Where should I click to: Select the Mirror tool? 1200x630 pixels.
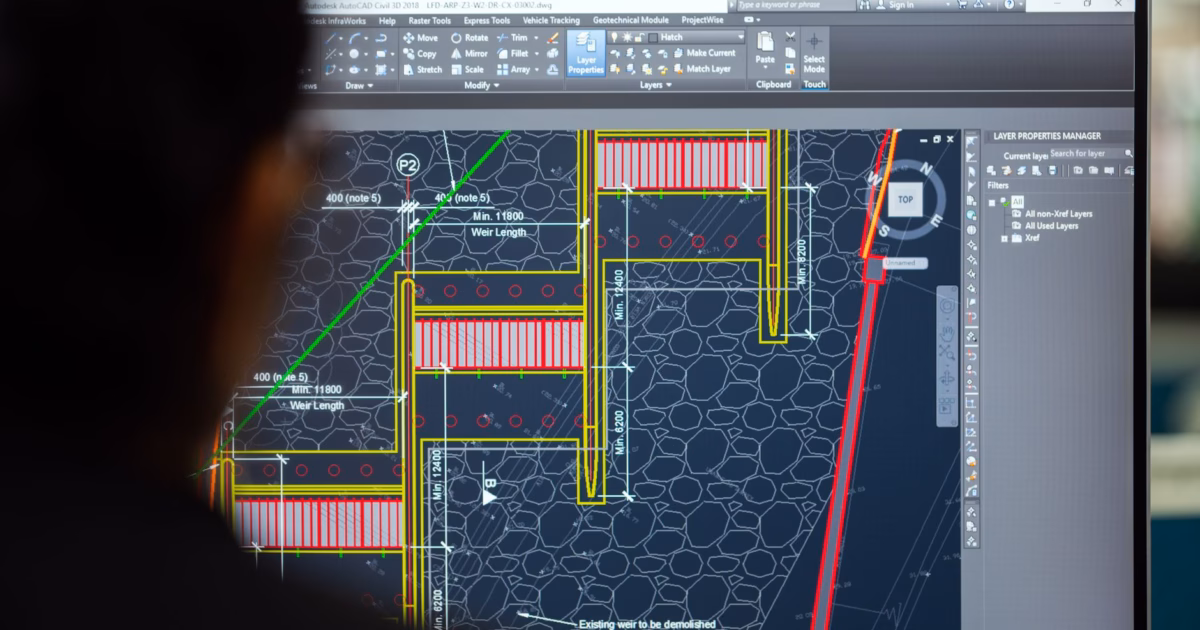(470, 53)
